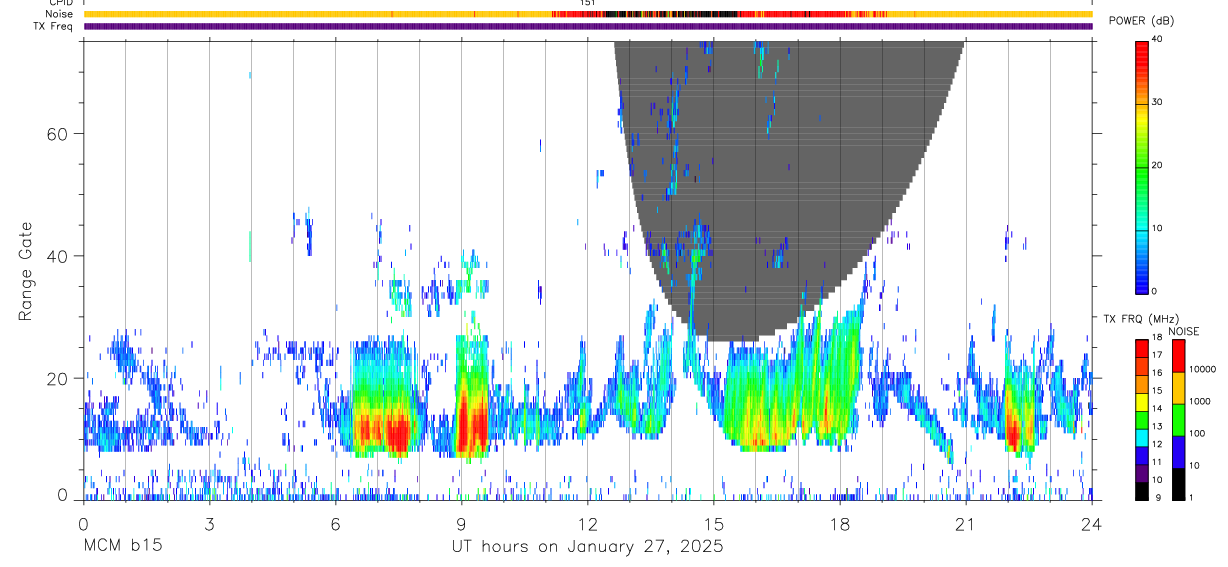Click the 'Range Gate' y-axis title
The image size is (1228, 567).
tap(27, 273)
